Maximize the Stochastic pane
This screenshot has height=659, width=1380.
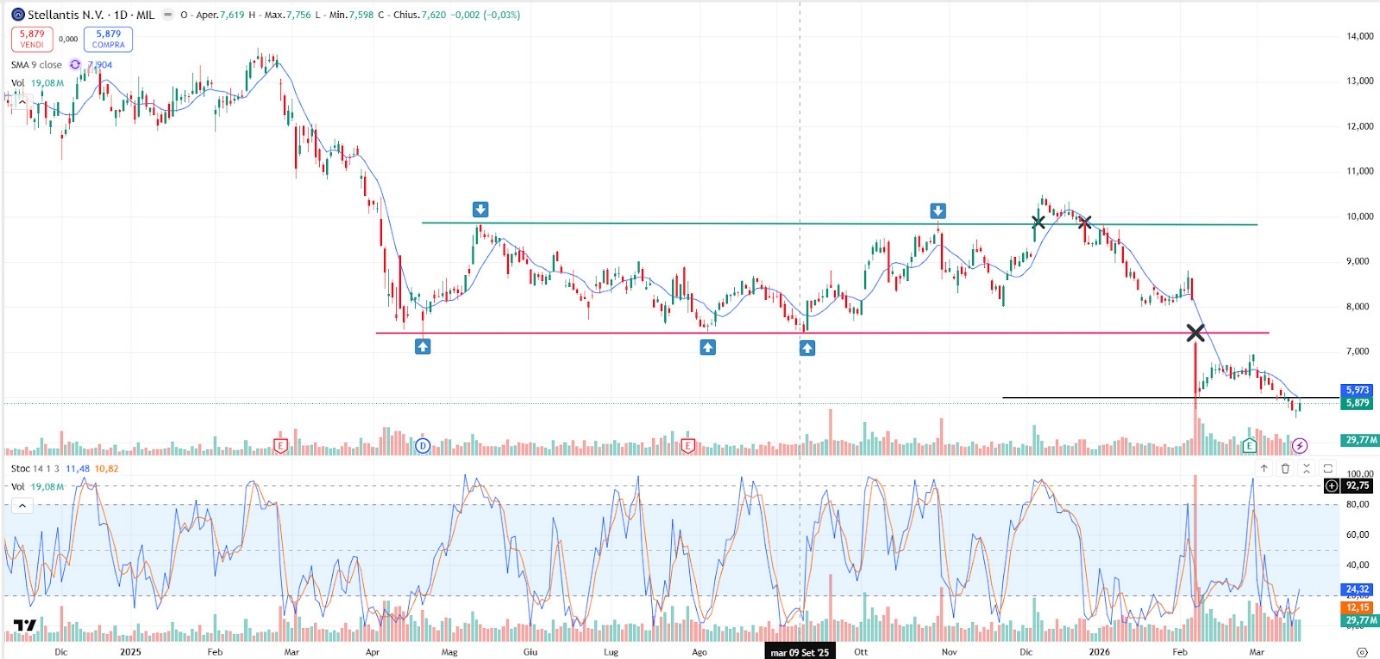pyautogui.click(x=1328, y=468)
